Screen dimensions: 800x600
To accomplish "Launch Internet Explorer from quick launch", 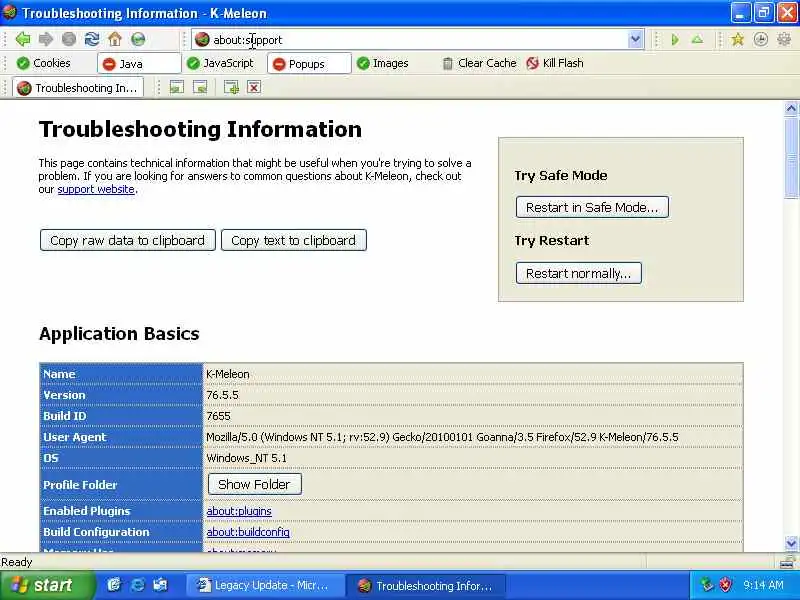I will point(137,585).
